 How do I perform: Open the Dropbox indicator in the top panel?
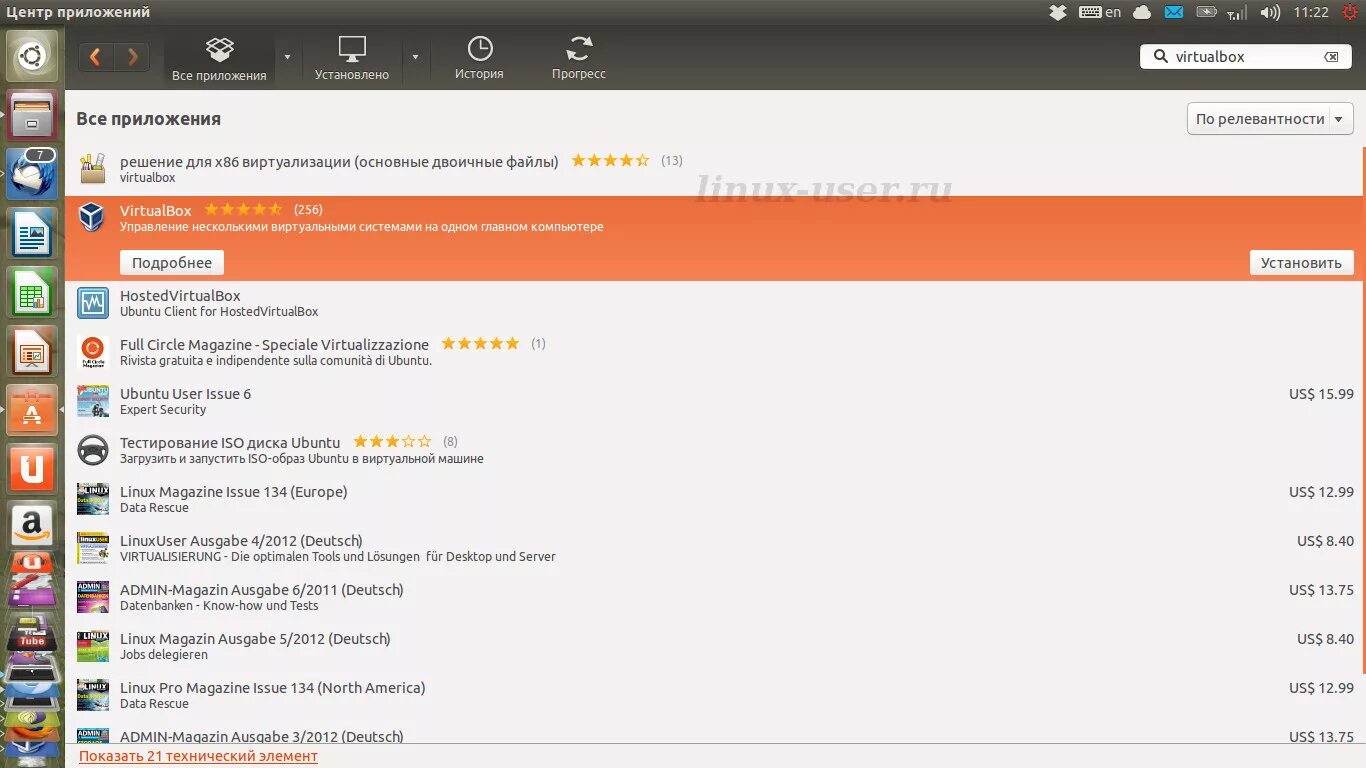click(x=1058, y=12)
